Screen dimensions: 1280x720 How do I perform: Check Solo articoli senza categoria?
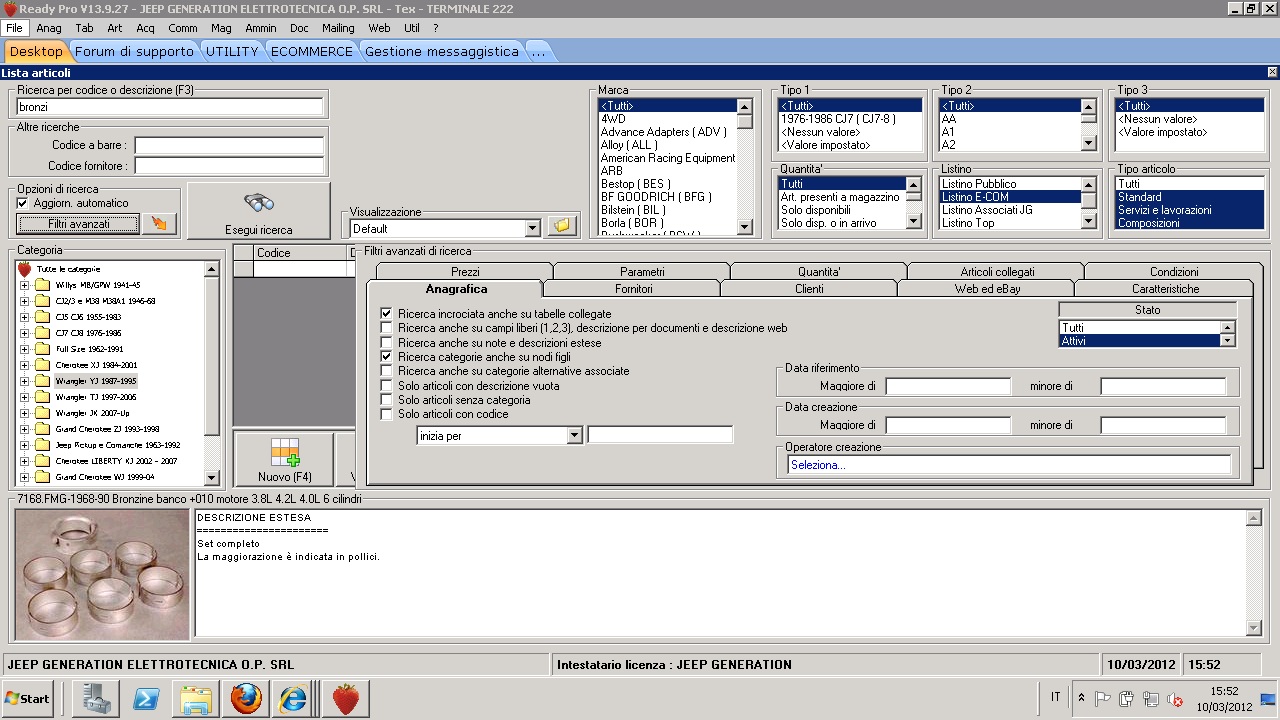pyautogui.click(x=387, y=400)
